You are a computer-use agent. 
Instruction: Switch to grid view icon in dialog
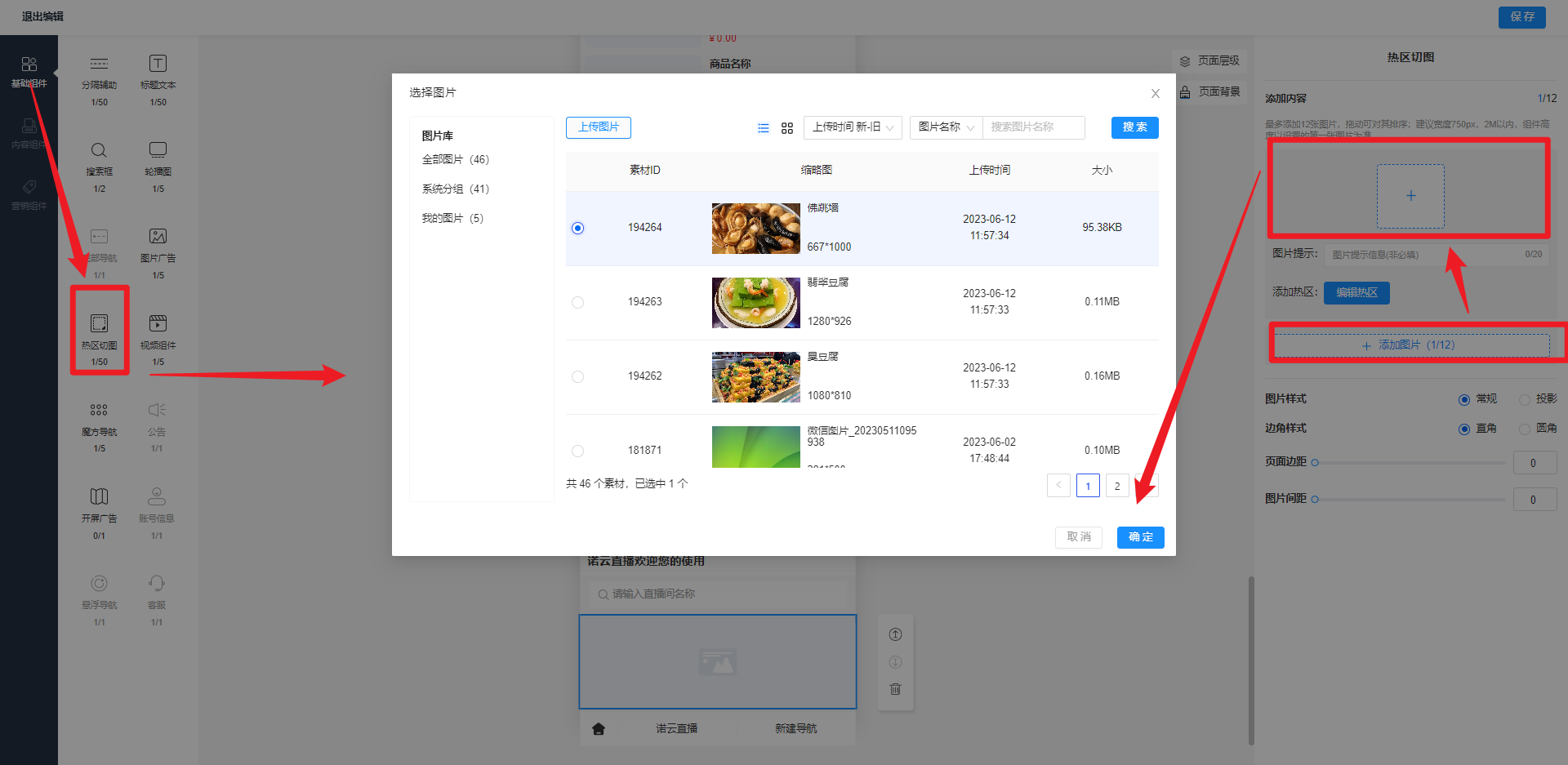tap(787, 128)
